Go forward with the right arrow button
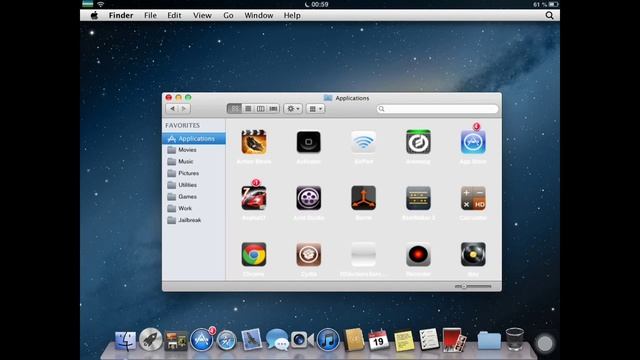640x360 pixels. coord(184,109)
